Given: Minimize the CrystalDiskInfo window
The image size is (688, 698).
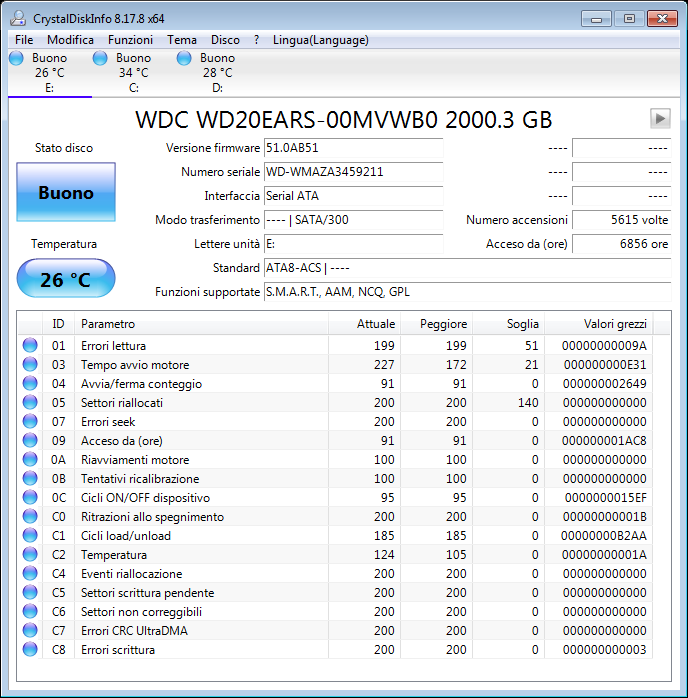Looking at the screenshot, I should point(596,19).
